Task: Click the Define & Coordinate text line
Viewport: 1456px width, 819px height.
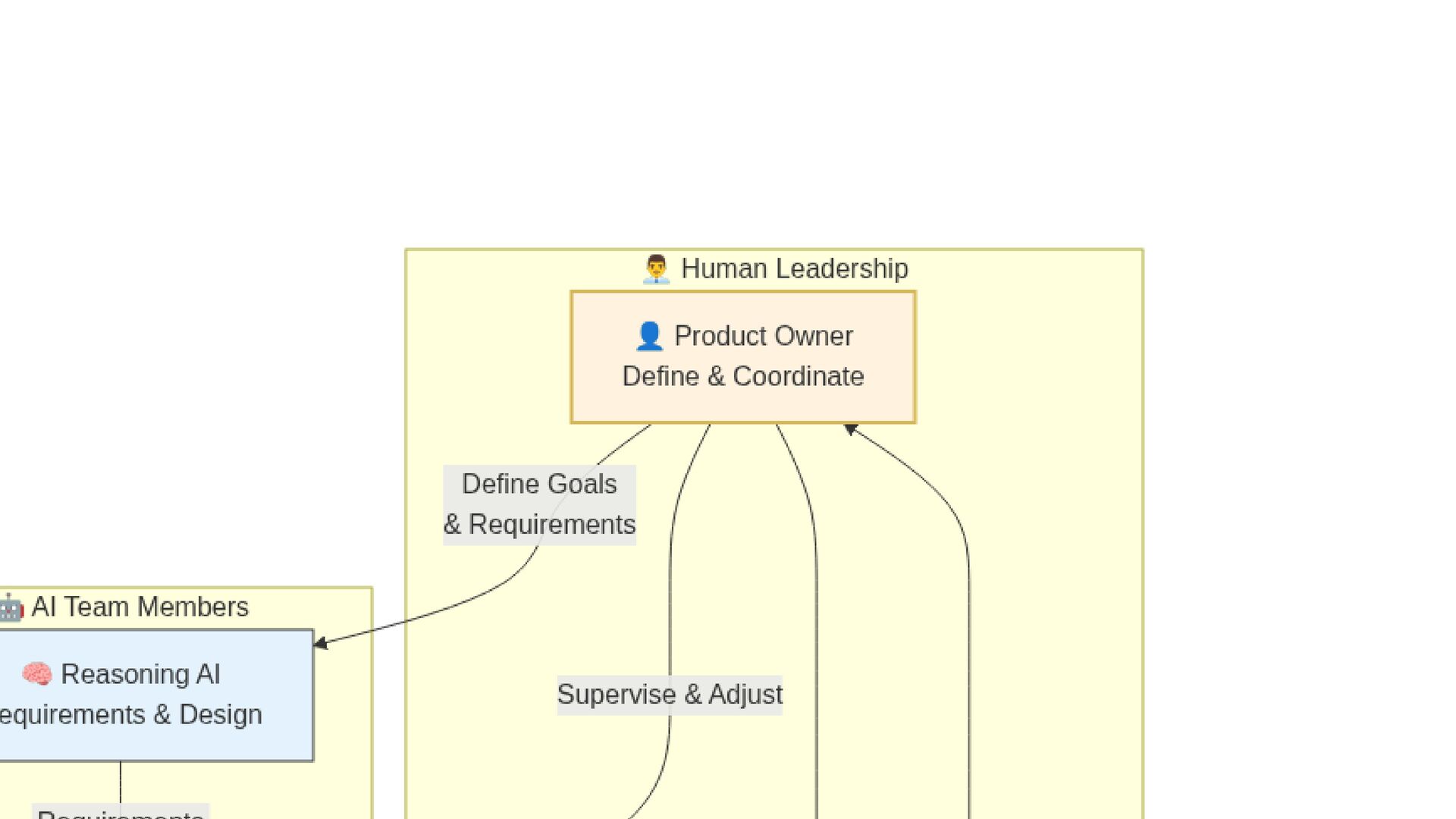Action: [x=743, y=376]
